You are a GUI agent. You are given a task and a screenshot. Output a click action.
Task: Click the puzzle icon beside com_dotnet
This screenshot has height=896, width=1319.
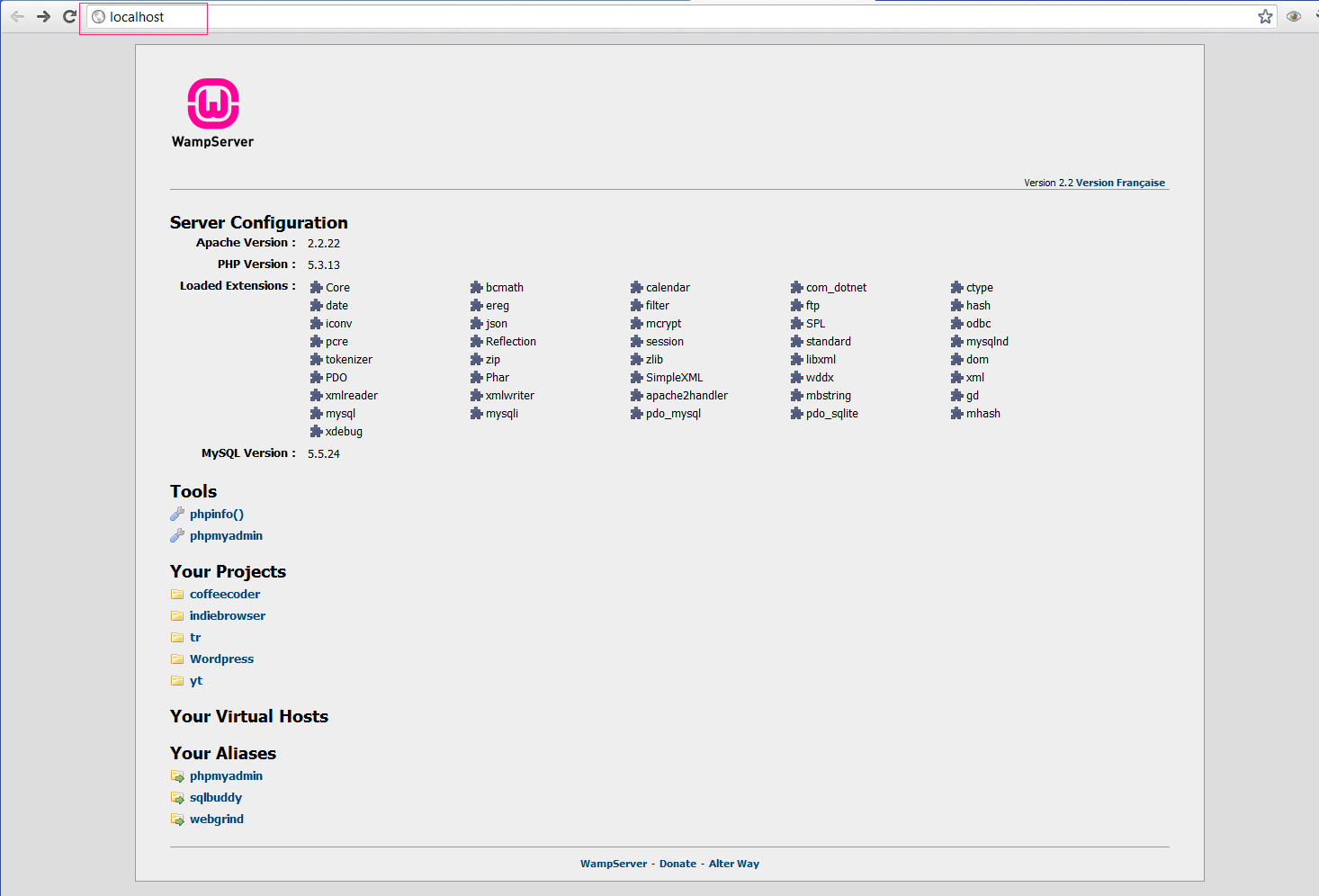[x=796, y=288]
